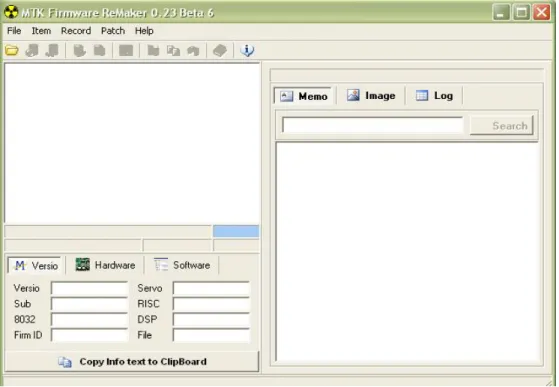Screen dimensions: 559x387
Task: Click the Firm ID input field
Action: coord(89,335)
